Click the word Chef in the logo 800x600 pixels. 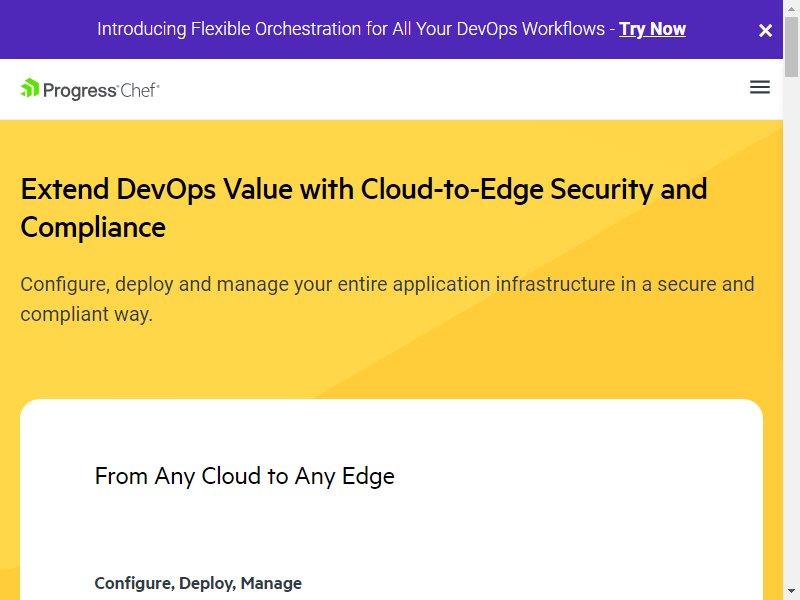pyautogui.click(x=139, y=90)
